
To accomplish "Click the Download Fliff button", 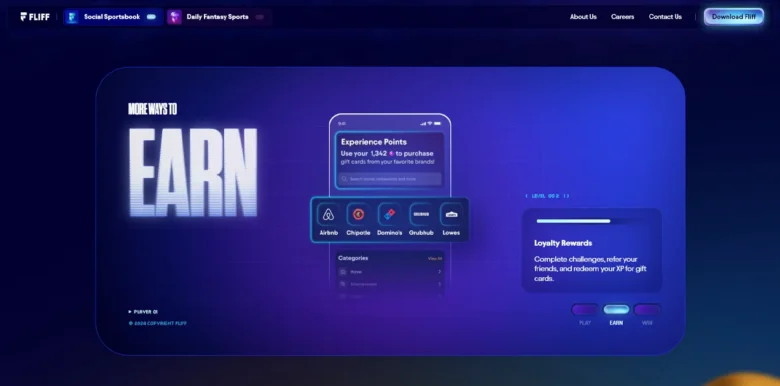I will 734,17.
